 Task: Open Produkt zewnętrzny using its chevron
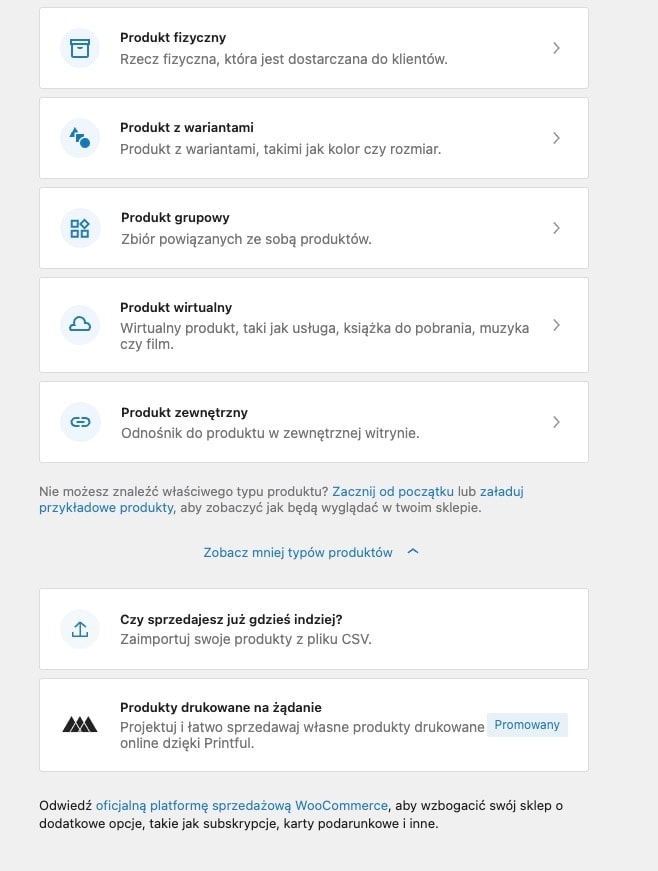click(557, 422)
